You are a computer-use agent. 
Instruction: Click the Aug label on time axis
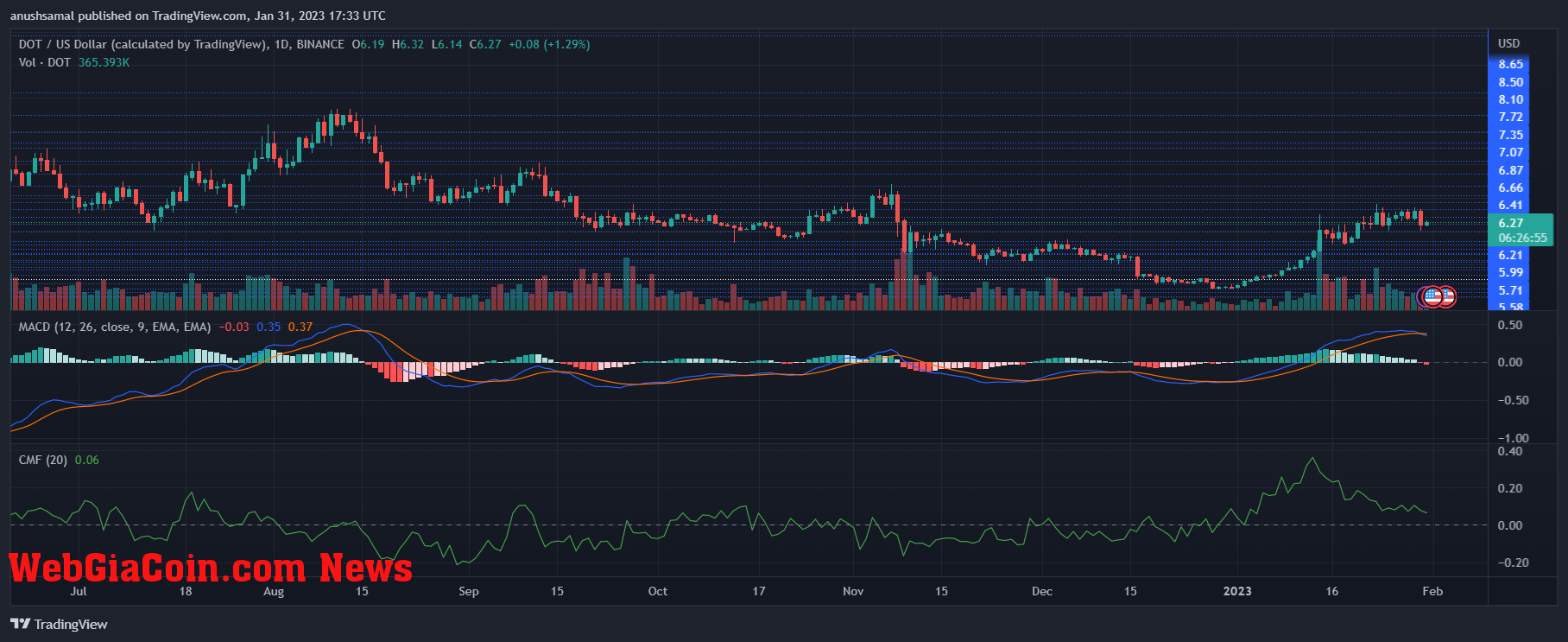point(274,591)
